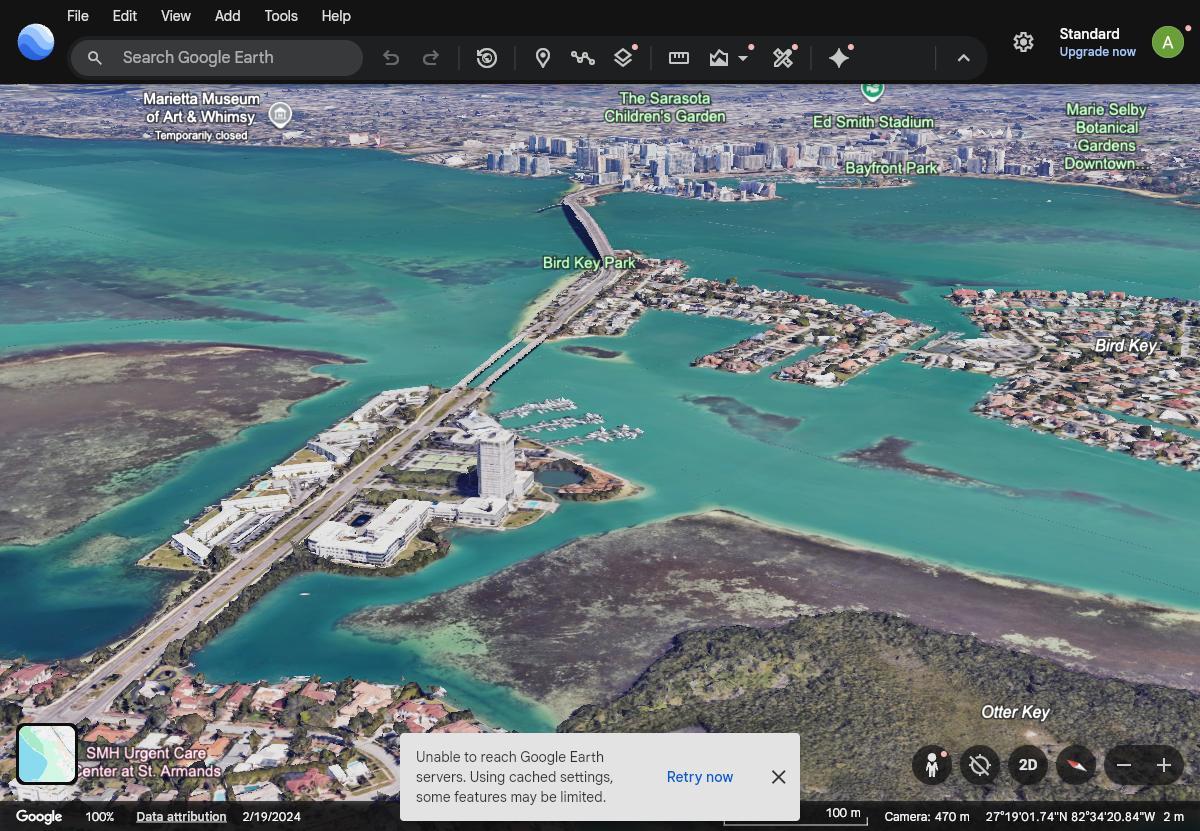Open historical imagery time icon
Viewport: 1200px width, 831px height.
[x=487, y=58]
